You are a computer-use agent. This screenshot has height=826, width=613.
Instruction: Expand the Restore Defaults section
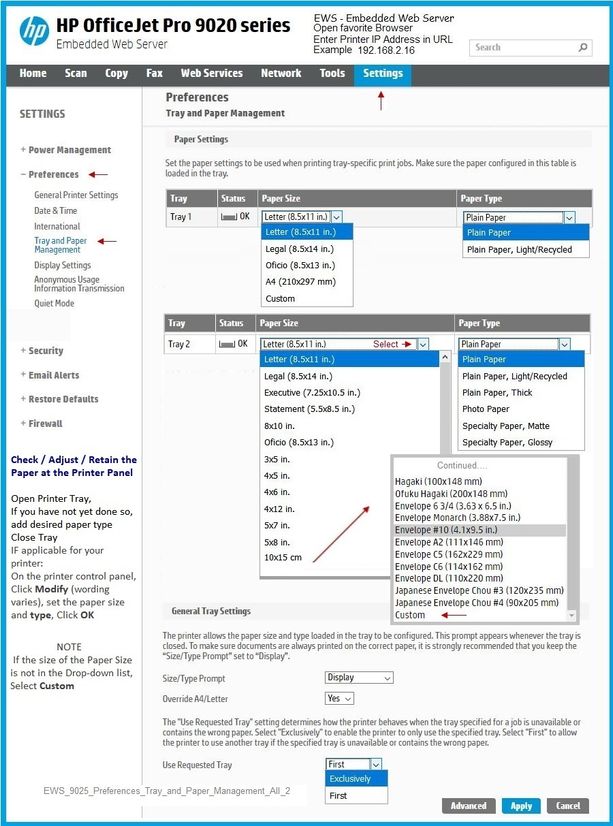point(59,399)
